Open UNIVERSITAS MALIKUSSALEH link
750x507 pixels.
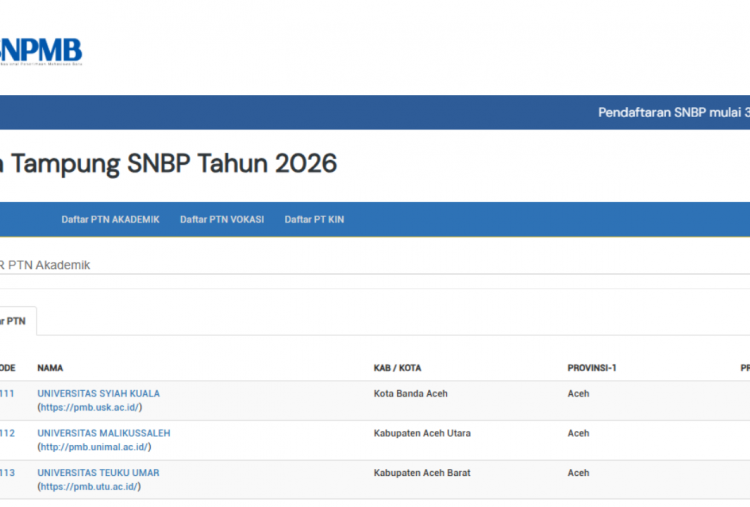(x=104, y=433)
